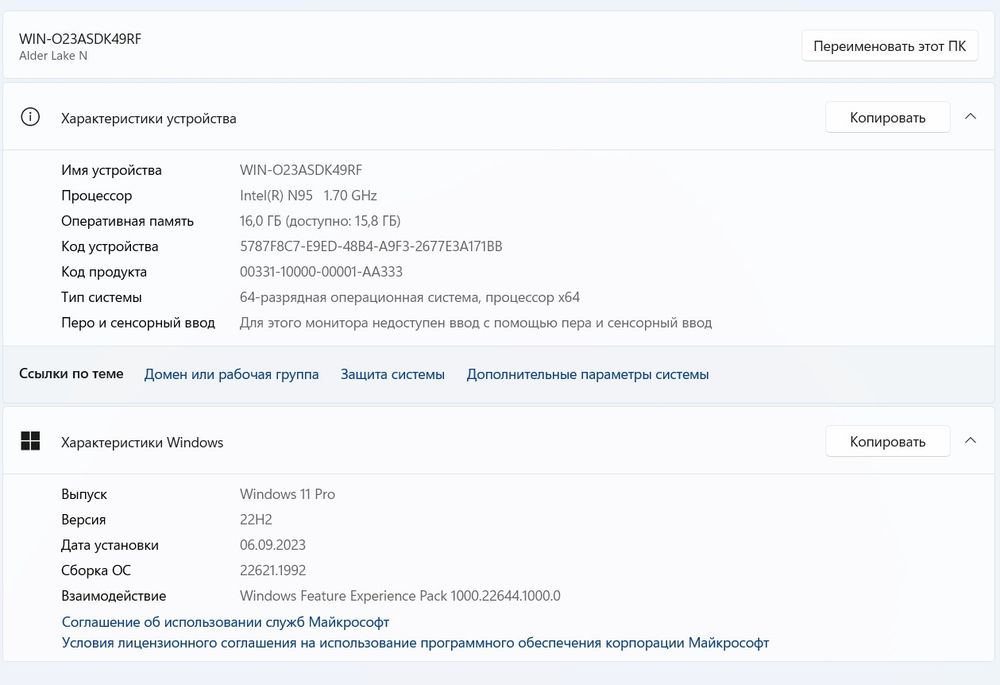Select device ID 5787F8C7-E9ED-48B4-A9F3-2677E3A171BB

pyautogui.click(x=371, y=246)
